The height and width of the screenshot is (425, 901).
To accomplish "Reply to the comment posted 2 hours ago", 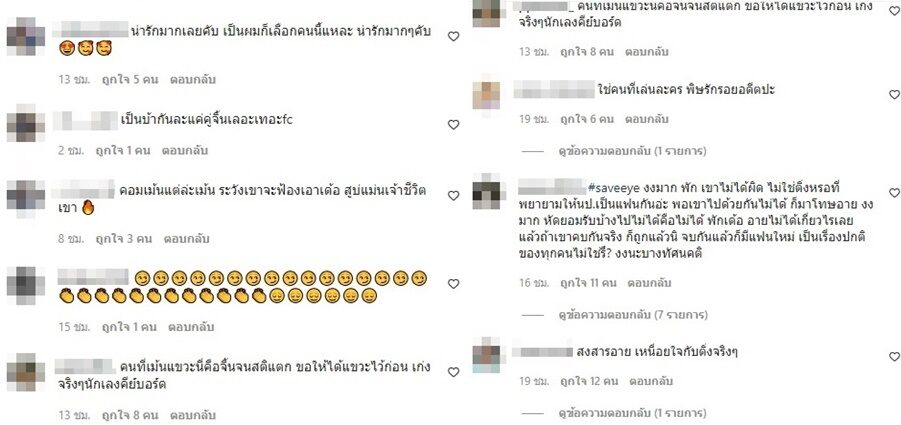I will [x=184, y=151].
